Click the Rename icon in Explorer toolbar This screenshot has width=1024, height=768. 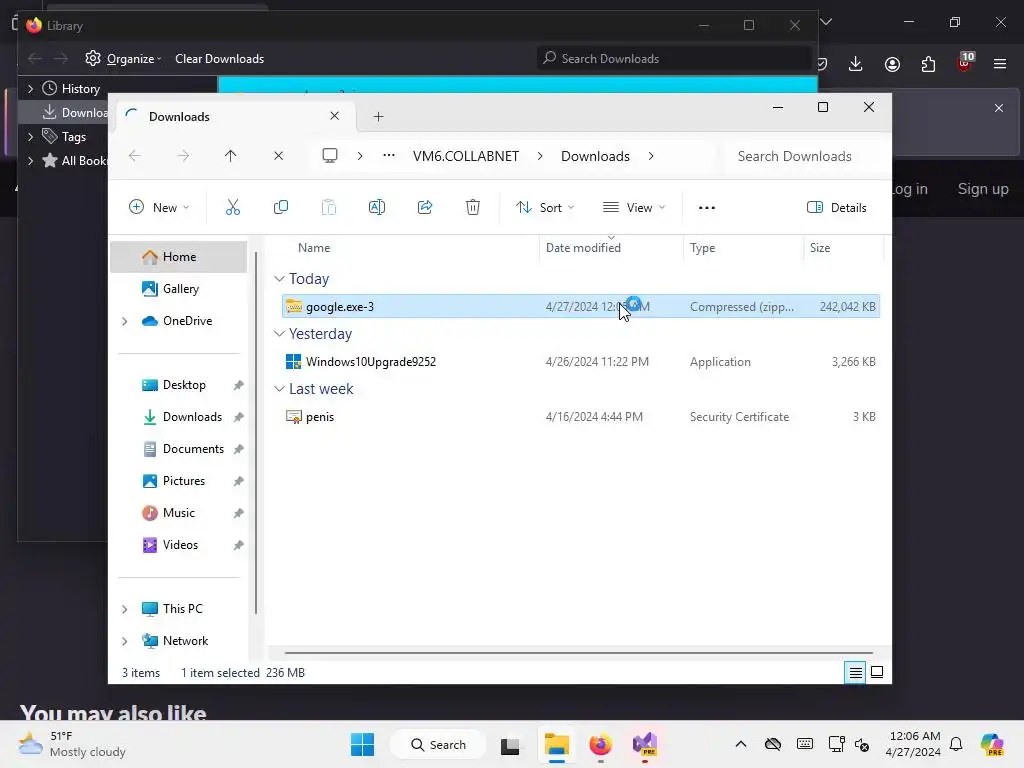point(377,208)
